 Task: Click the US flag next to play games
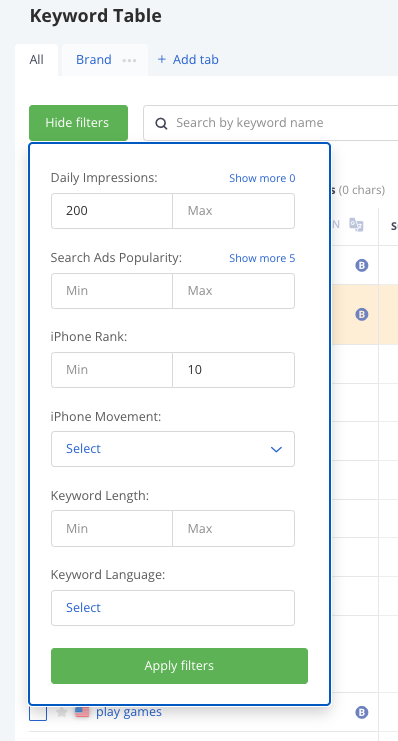coord(82,712)
